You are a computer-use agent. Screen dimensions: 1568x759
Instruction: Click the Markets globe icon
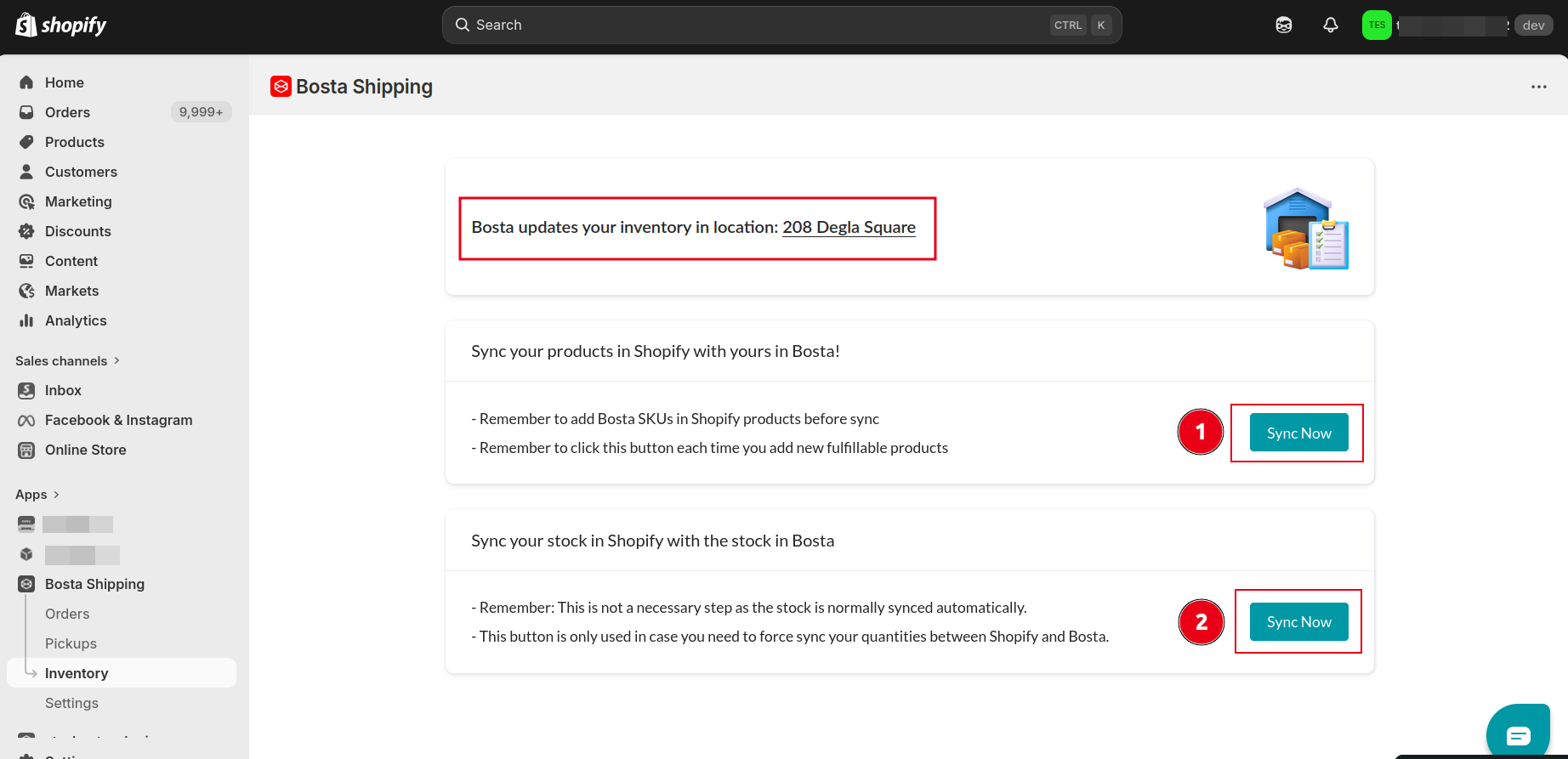click(x=26, y=291)
